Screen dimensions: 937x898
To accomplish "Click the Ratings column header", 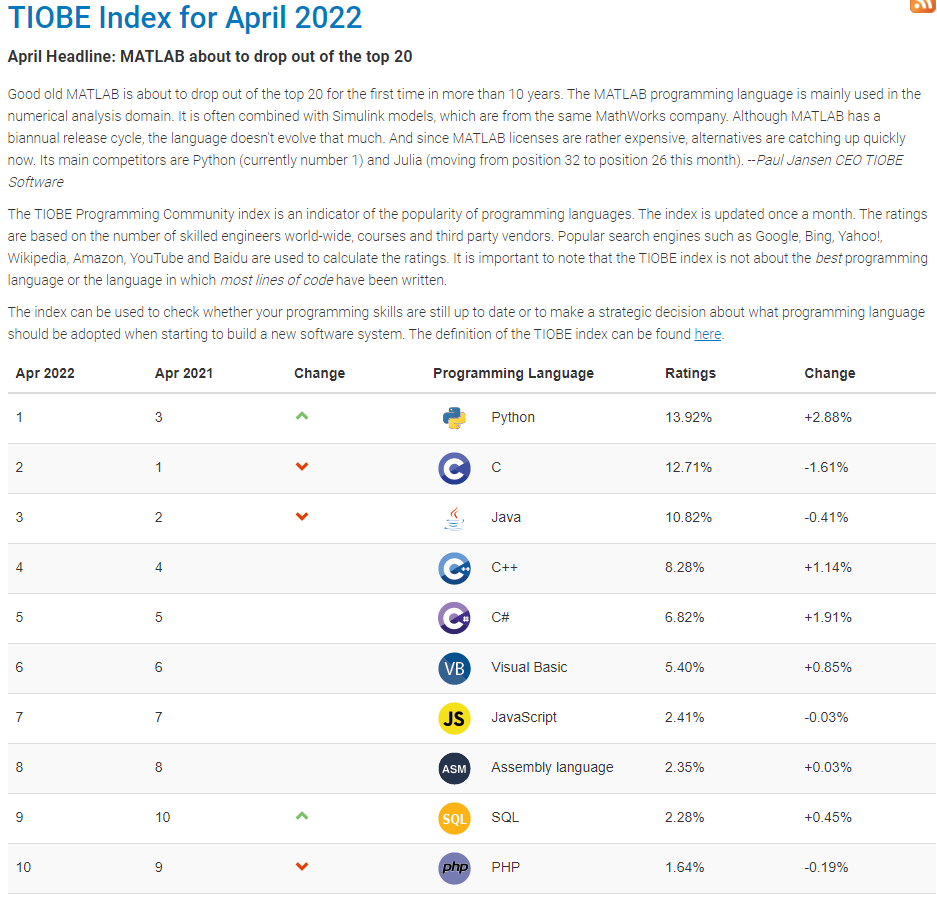I will coord(690,373).
